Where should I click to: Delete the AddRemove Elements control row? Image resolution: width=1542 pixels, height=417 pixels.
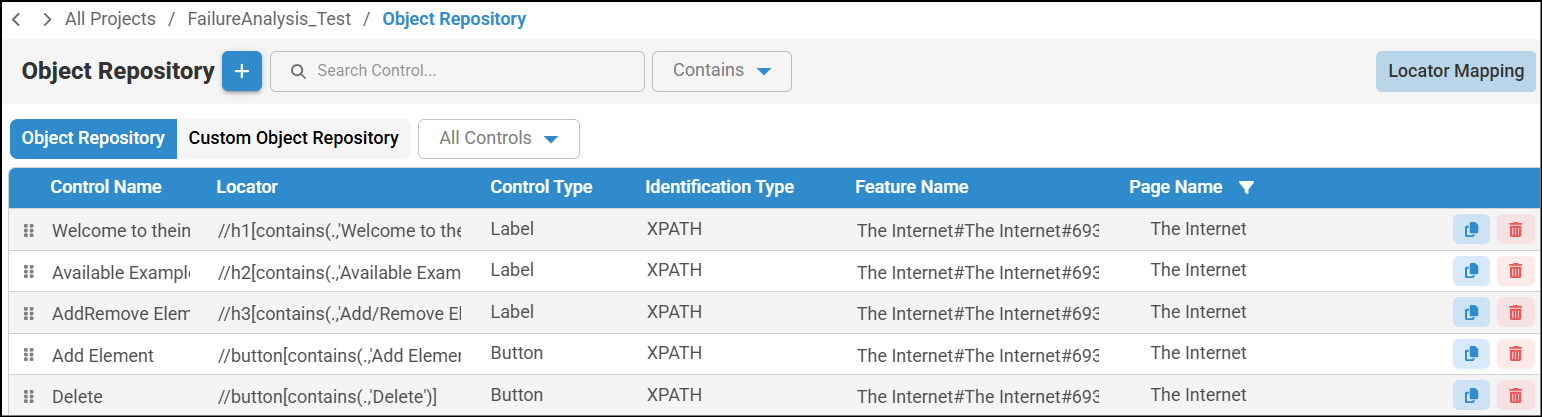(1515, 312)
